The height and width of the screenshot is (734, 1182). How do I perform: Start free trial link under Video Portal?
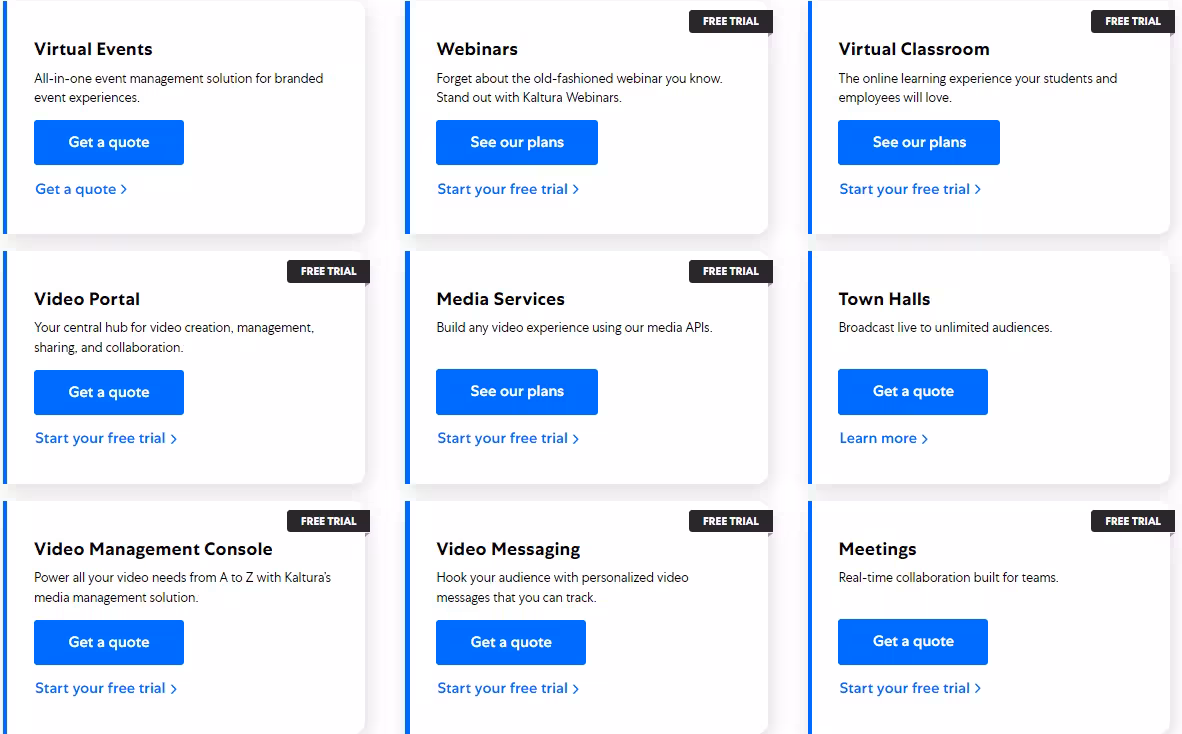pos(106,438)
